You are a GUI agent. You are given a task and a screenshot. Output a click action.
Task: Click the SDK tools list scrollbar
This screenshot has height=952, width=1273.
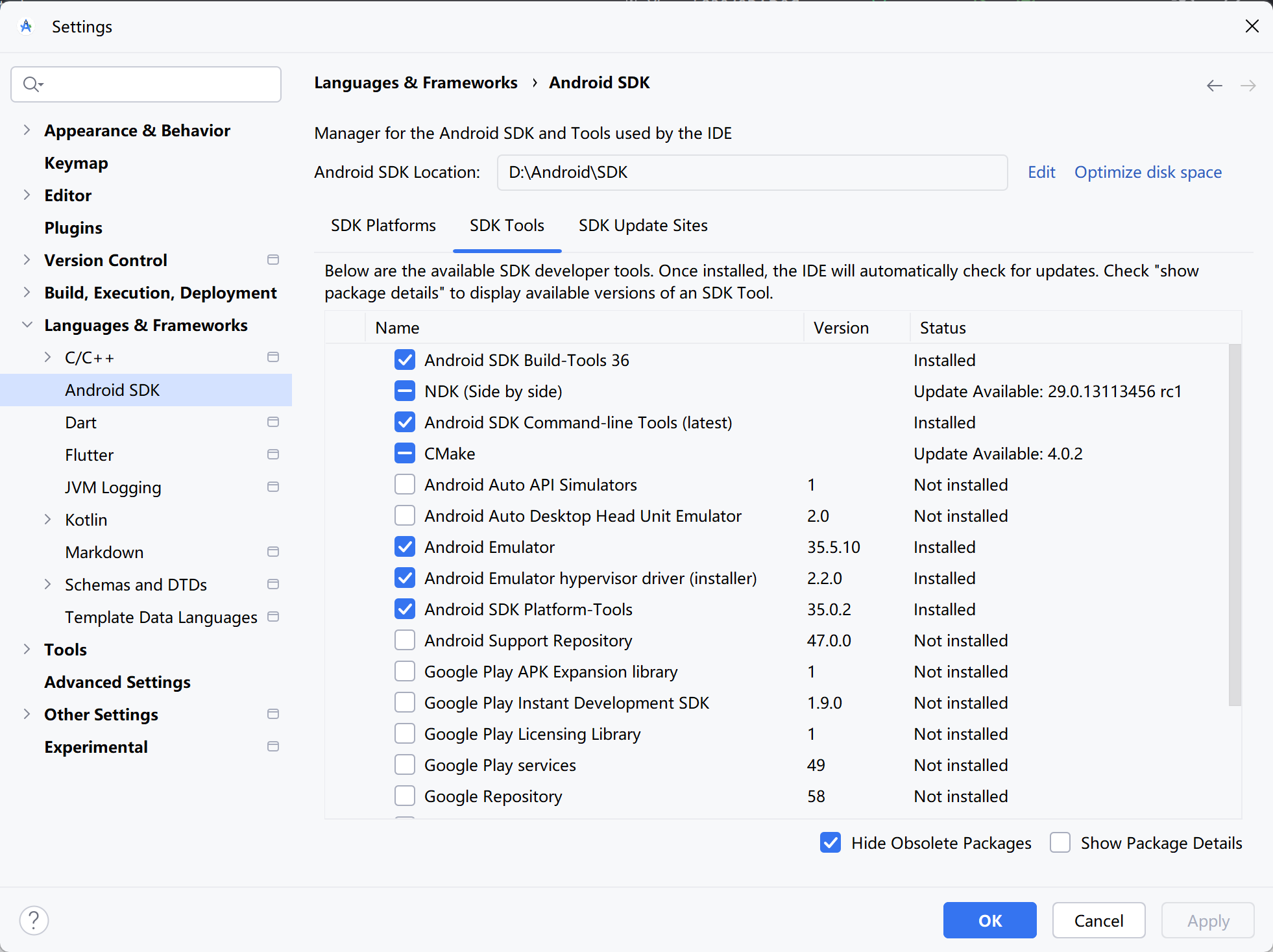point(1234,524)
